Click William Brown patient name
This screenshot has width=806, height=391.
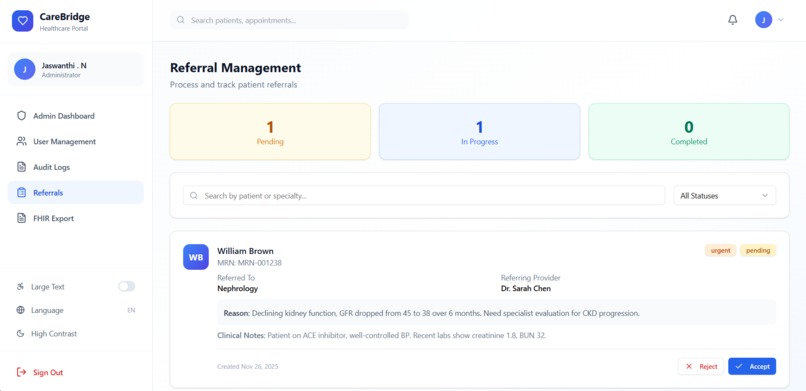point(245,251)
